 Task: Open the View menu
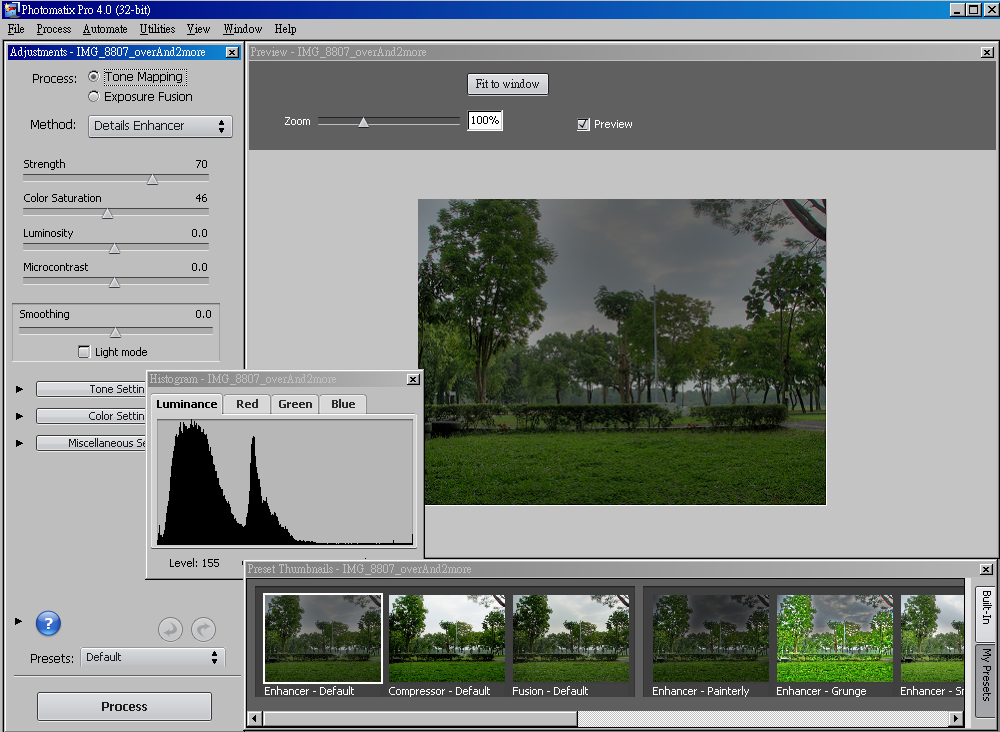(198, 29)
